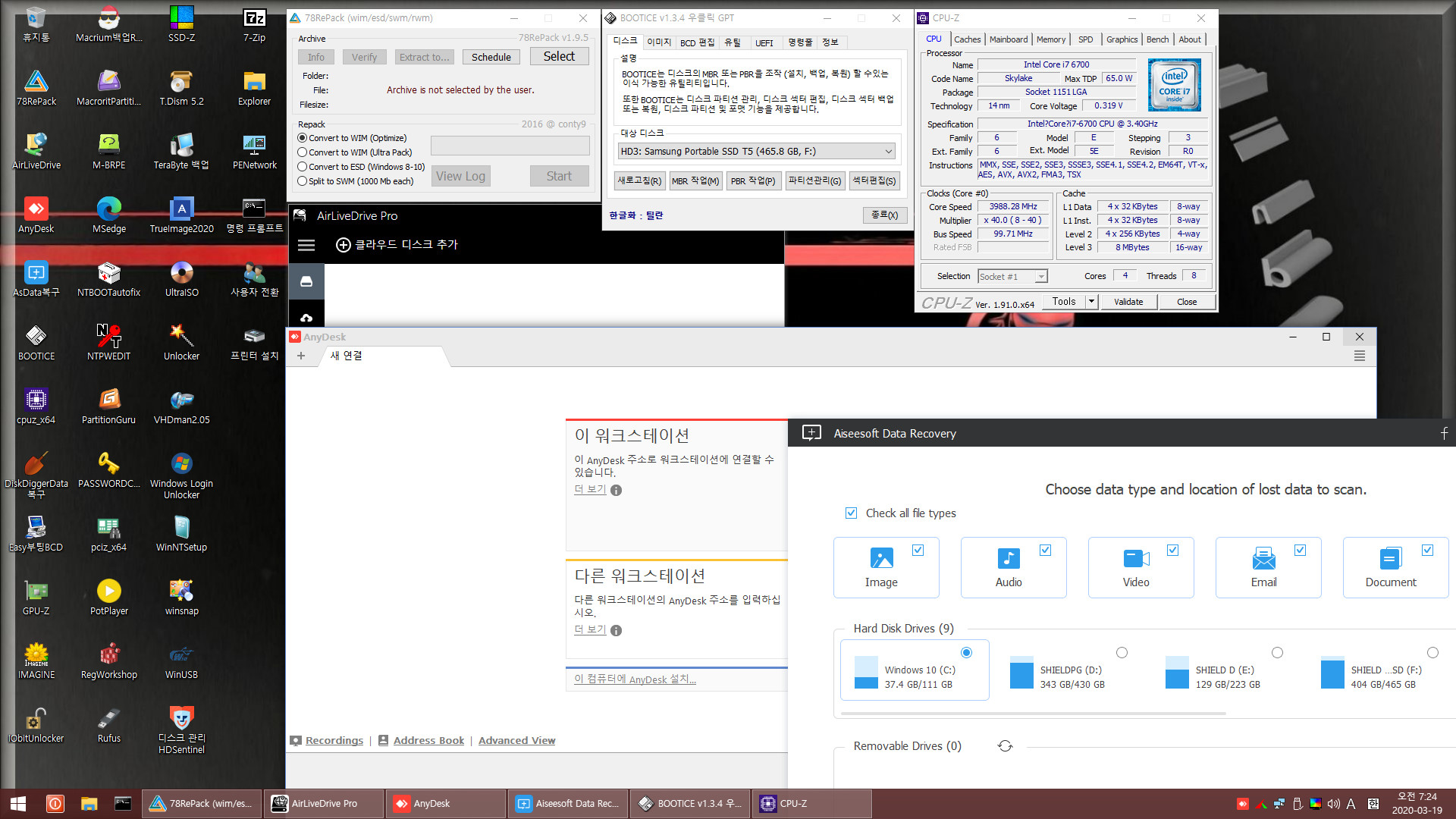Select Convert to WIM (Optimize) option
1456x819 pixels.
pos(302,138)
